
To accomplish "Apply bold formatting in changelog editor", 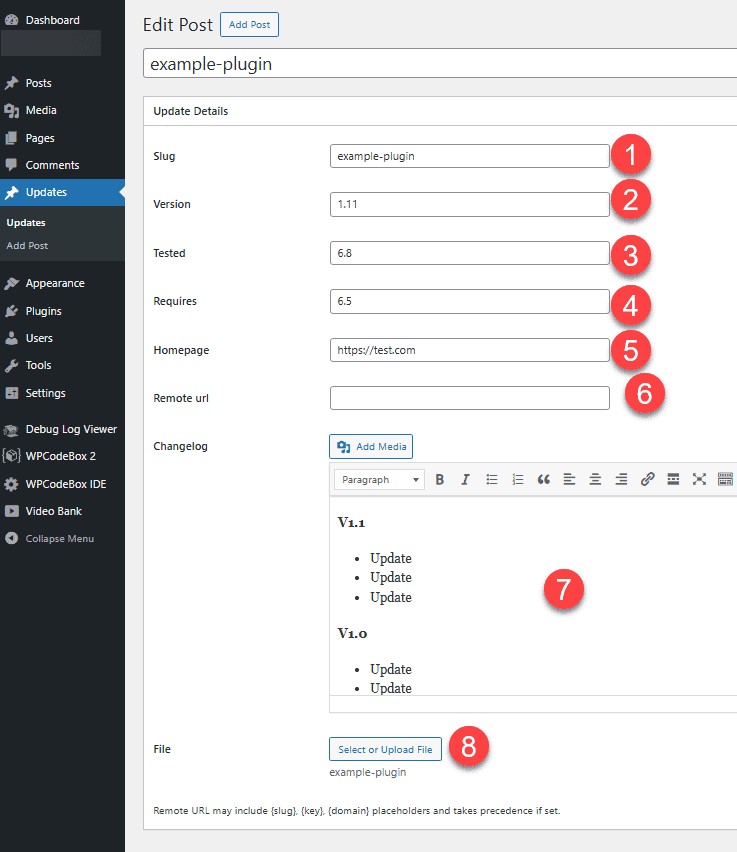I will pos(440,479).
